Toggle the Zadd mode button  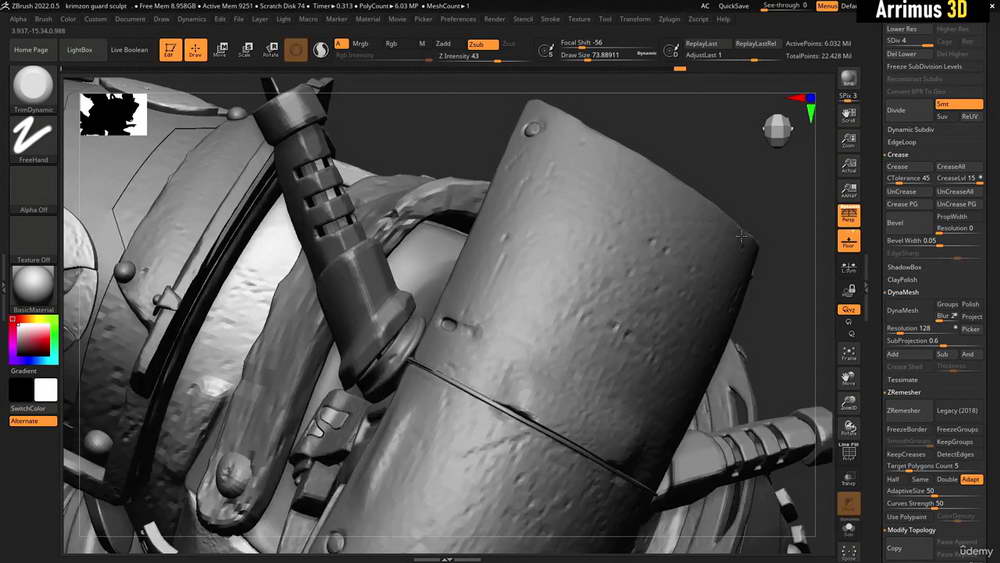(x=443, y=44)
